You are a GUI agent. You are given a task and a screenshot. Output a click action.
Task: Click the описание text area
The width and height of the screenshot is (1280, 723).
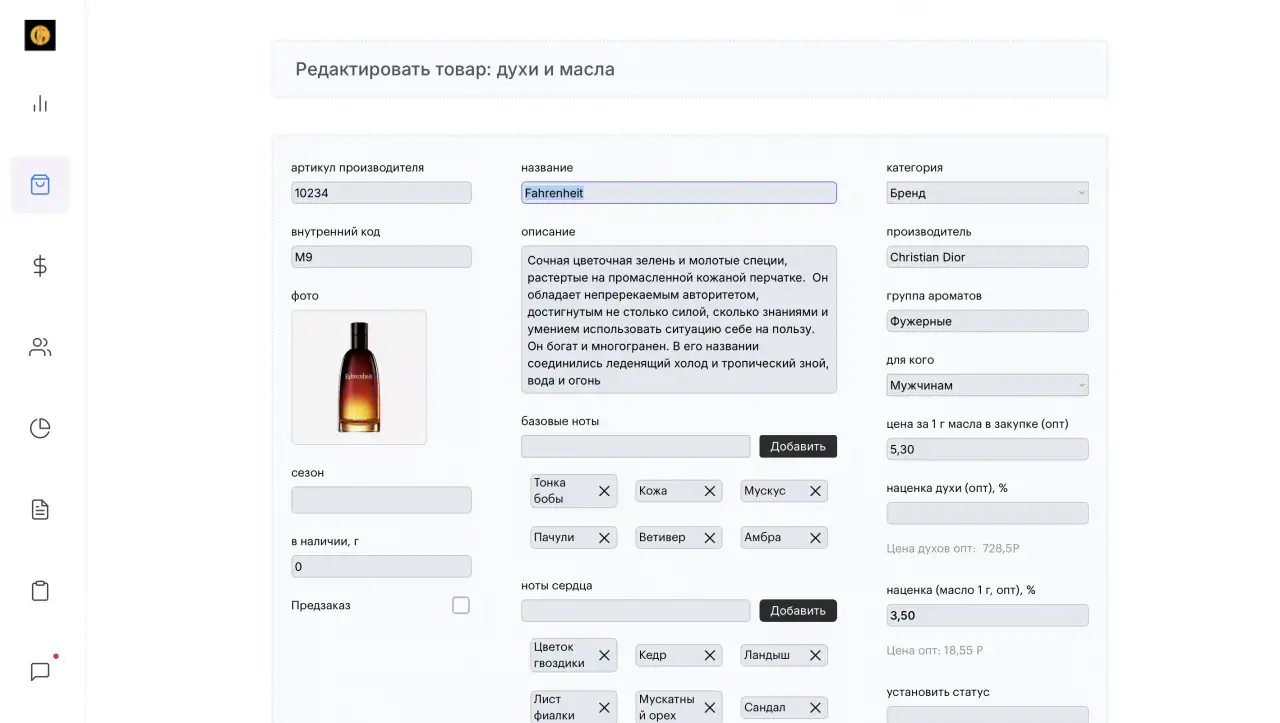(x=679, y=319)
